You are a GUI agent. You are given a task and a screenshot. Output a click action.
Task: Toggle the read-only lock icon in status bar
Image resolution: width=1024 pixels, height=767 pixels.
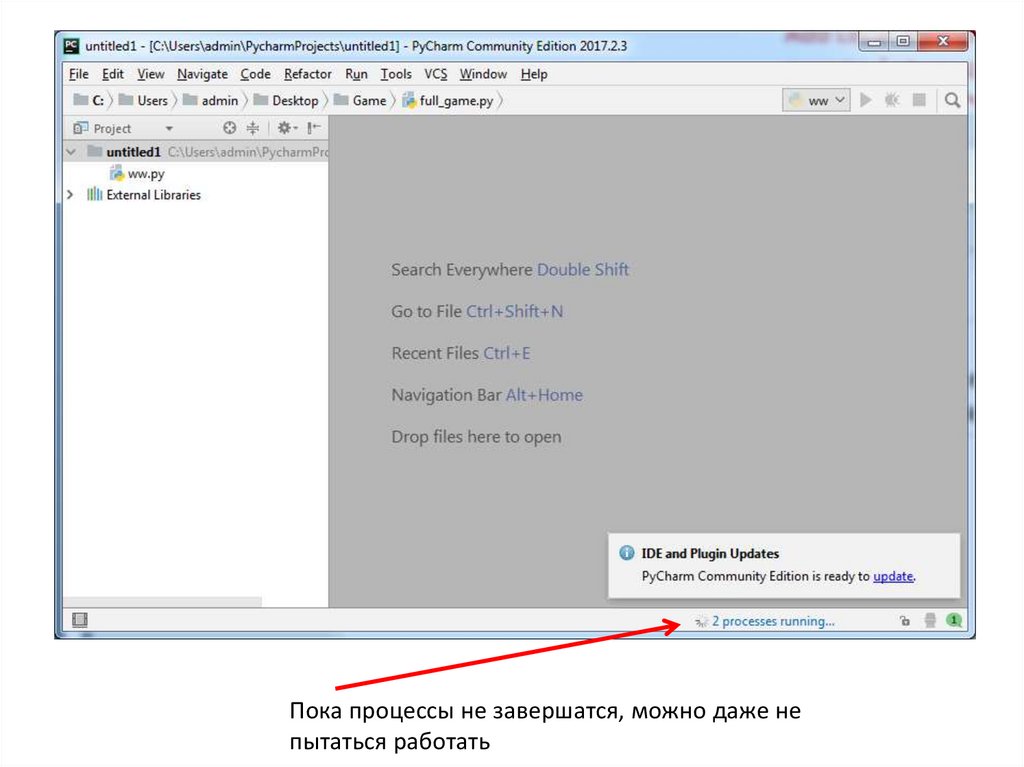point(905,621)
